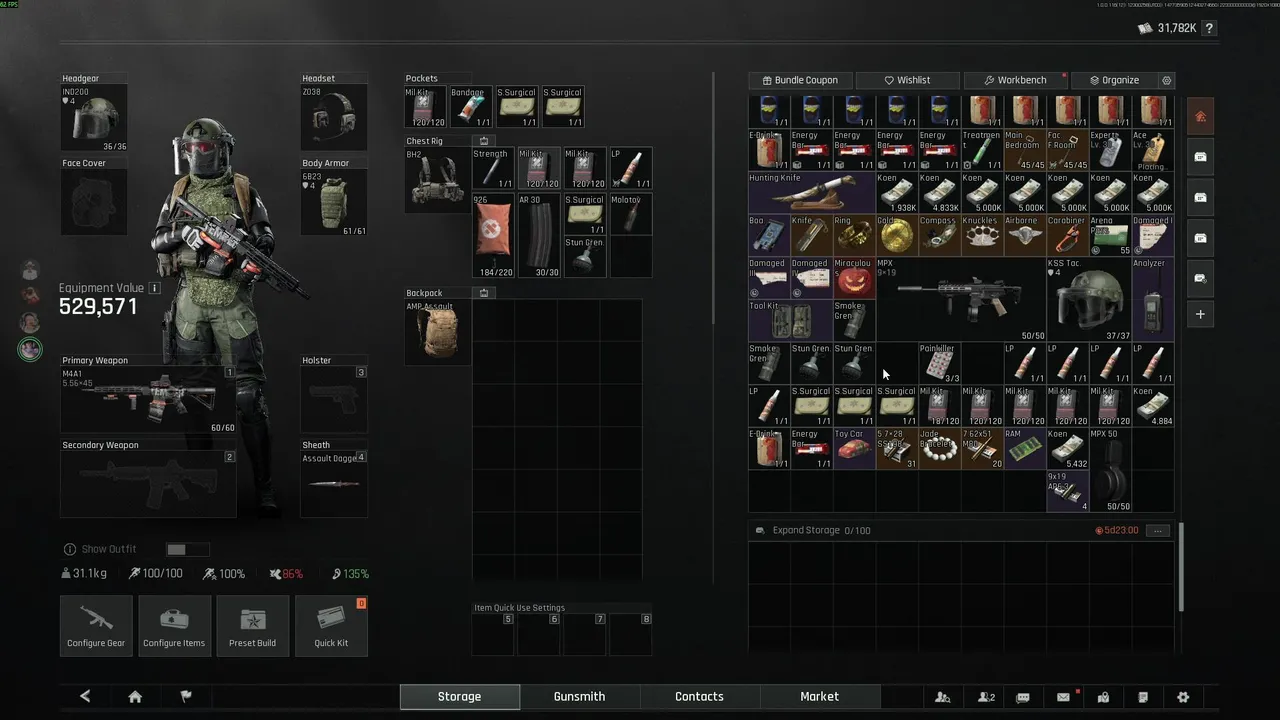The image size is (1280, 720).
Task: Open game settings gear in bottom bar
Action: (x=1183, y=697)
